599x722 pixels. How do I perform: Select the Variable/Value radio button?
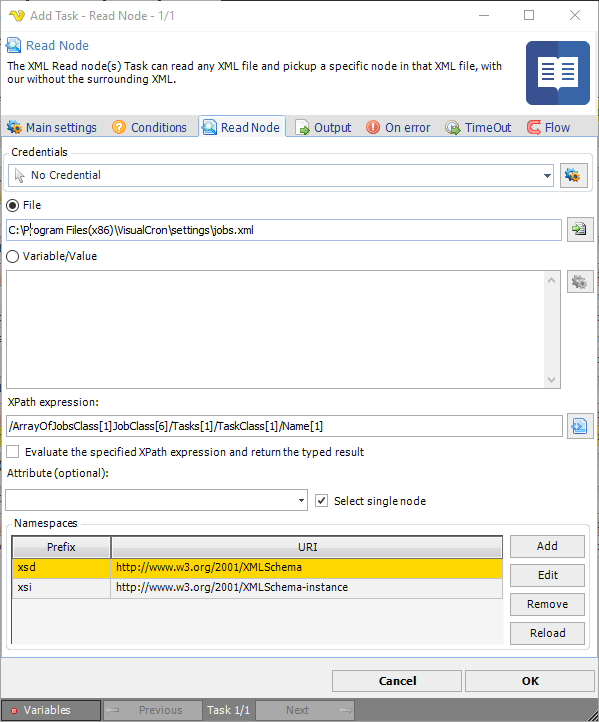tap(13, 256)
